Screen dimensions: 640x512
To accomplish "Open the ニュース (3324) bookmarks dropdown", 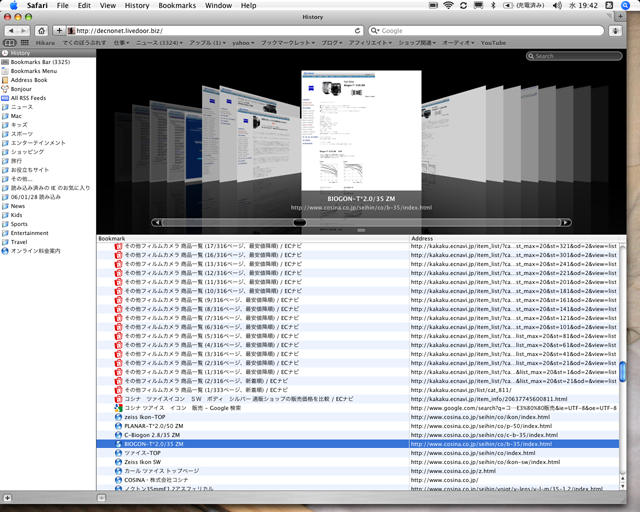I will coord(159,42).
